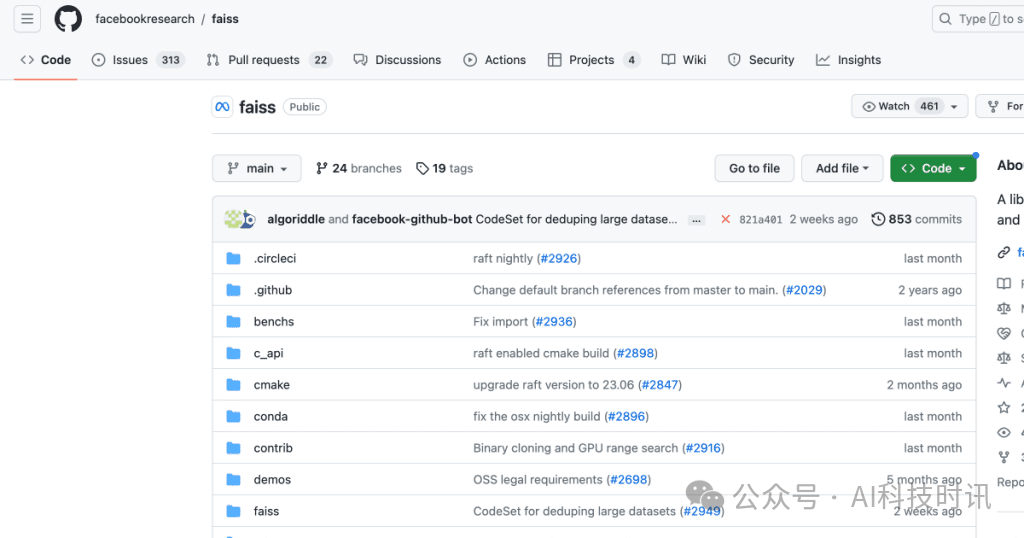
Task: Expand the green Code dropdown button
Action: point(933,168)
